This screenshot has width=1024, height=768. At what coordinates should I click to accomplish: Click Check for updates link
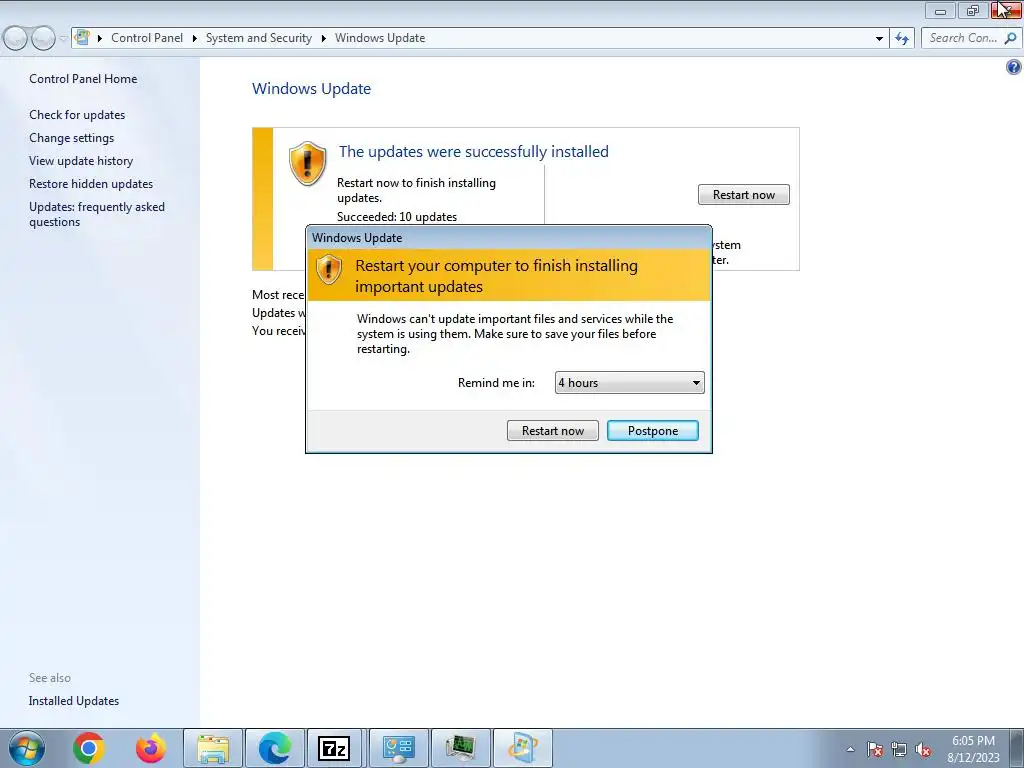pos(77,115)
